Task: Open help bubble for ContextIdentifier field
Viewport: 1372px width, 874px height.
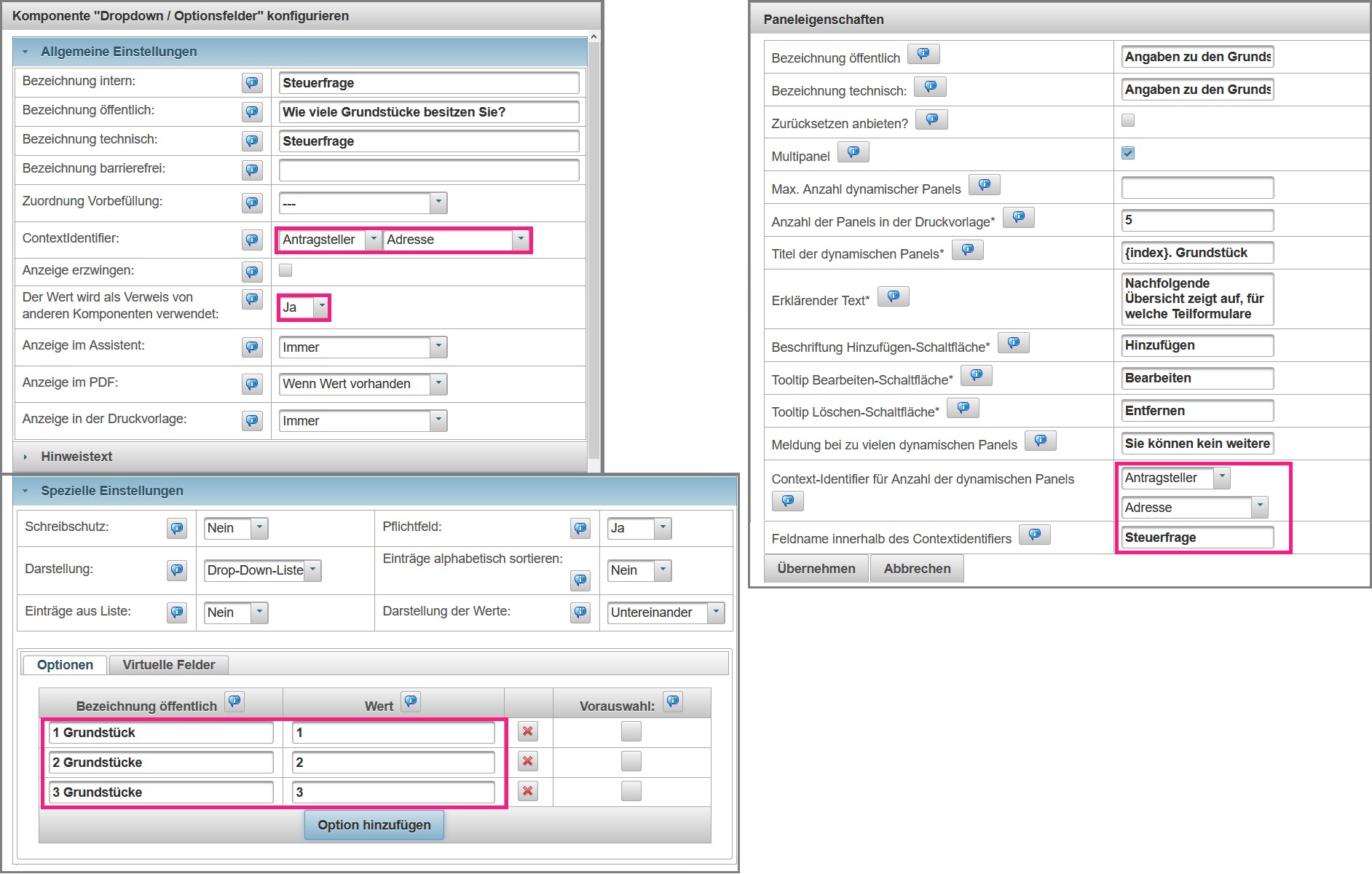Action: (252, 240)
